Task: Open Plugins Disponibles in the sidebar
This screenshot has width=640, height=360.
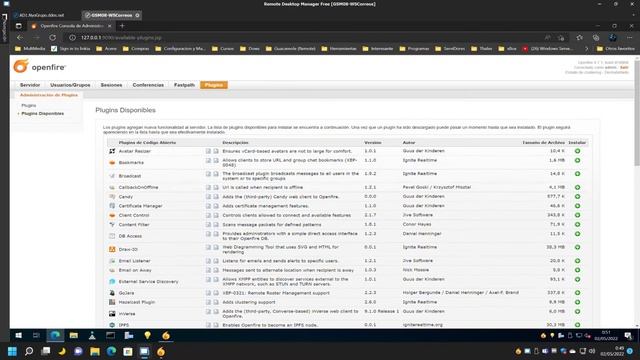Action: (42, 113)
